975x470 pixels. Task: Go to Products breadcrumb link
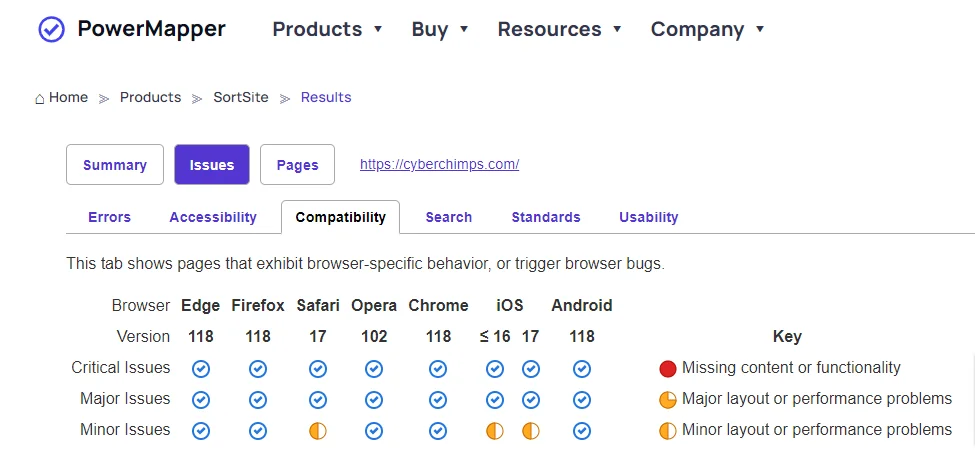tap(150, 98)
